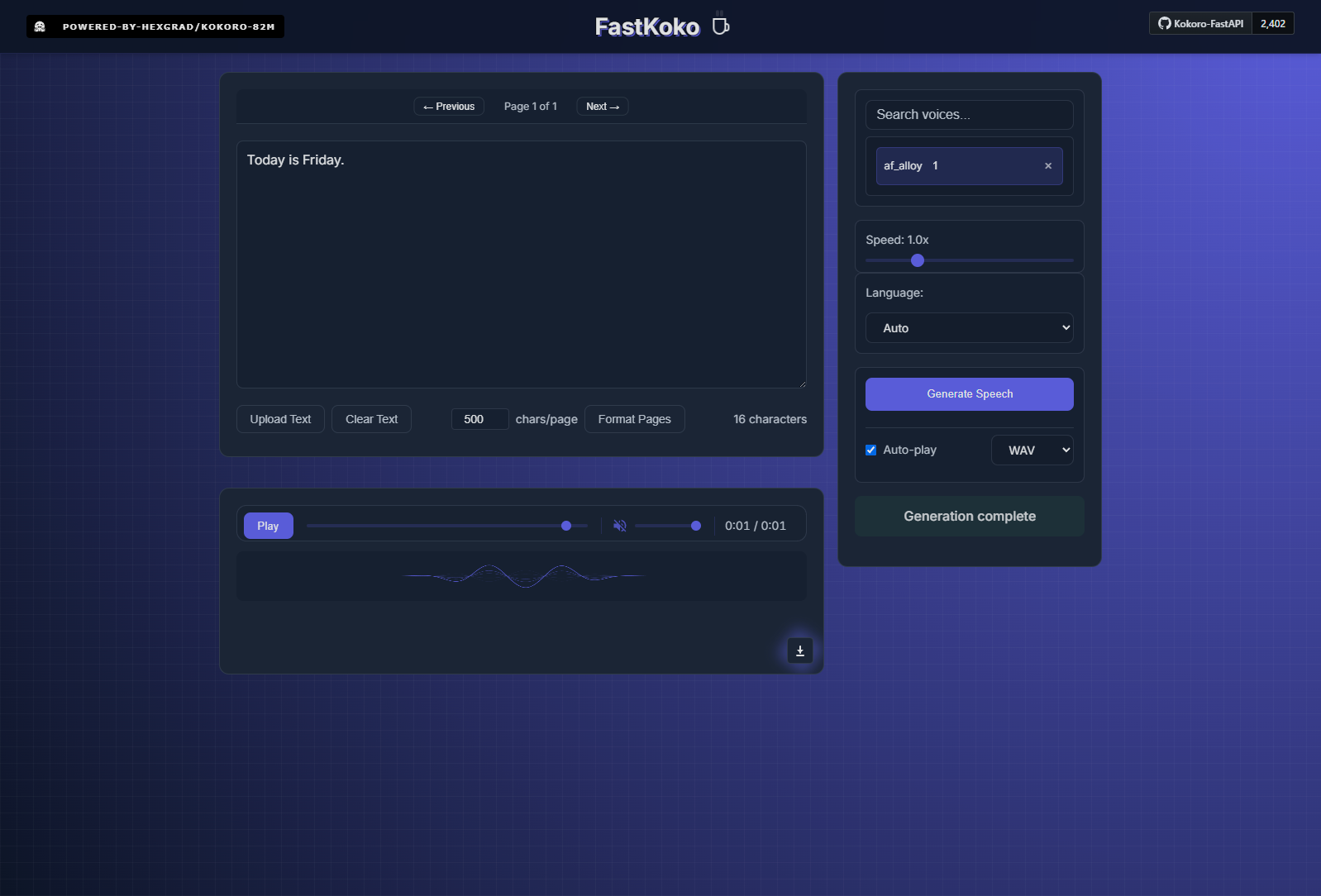Open the Kokoro-FastAPI GitHub link
This screenshot has width=1321, height=896.
tap(1200, 23)
